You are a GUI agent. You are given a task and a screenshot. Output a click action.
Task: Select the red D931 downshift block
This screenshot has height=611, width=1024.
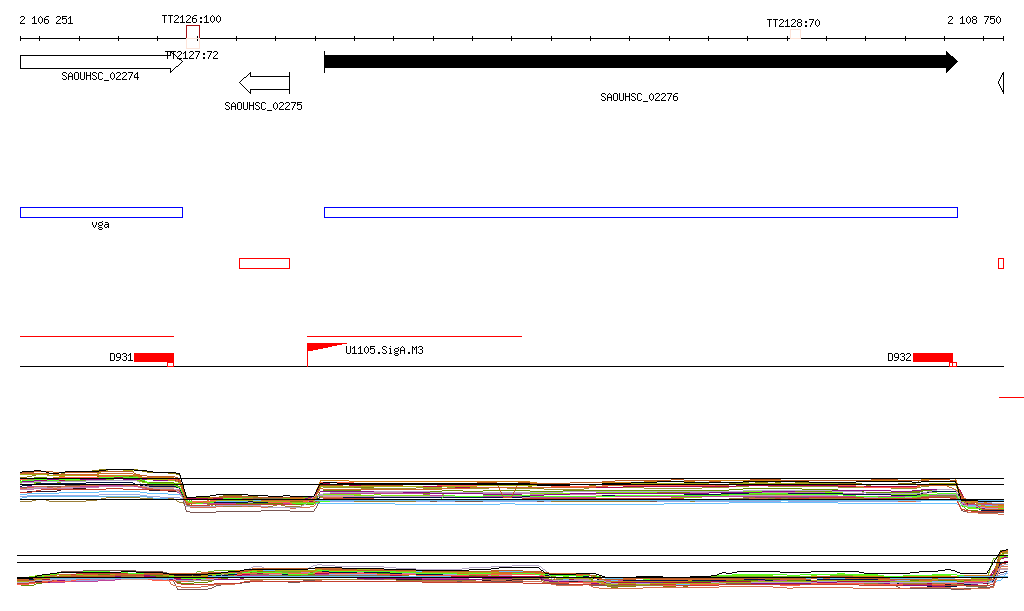[x=154, y=358]
